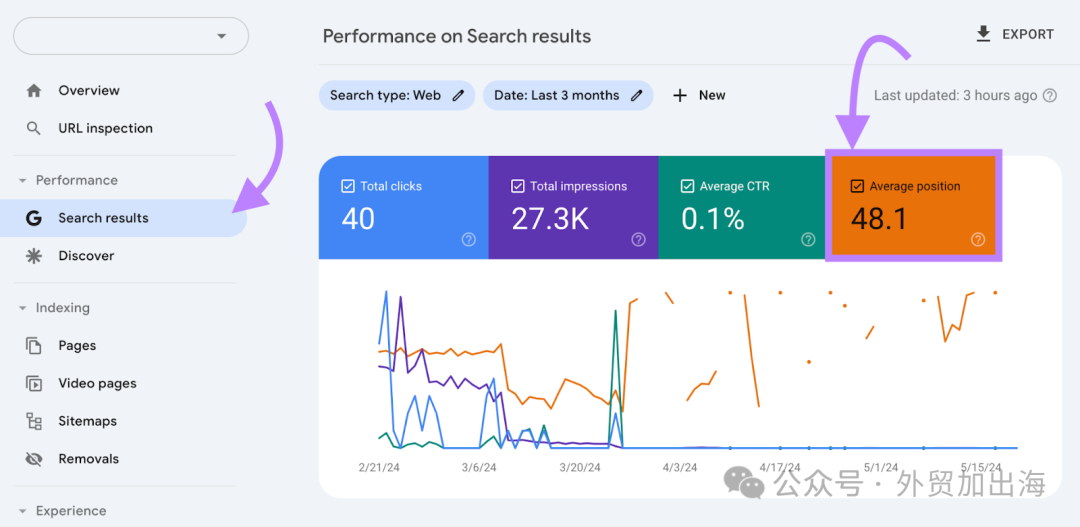Viewport: 1080px width, 527px height.
Task: Click the Overview home icon
Action: [x=33, y=90]
